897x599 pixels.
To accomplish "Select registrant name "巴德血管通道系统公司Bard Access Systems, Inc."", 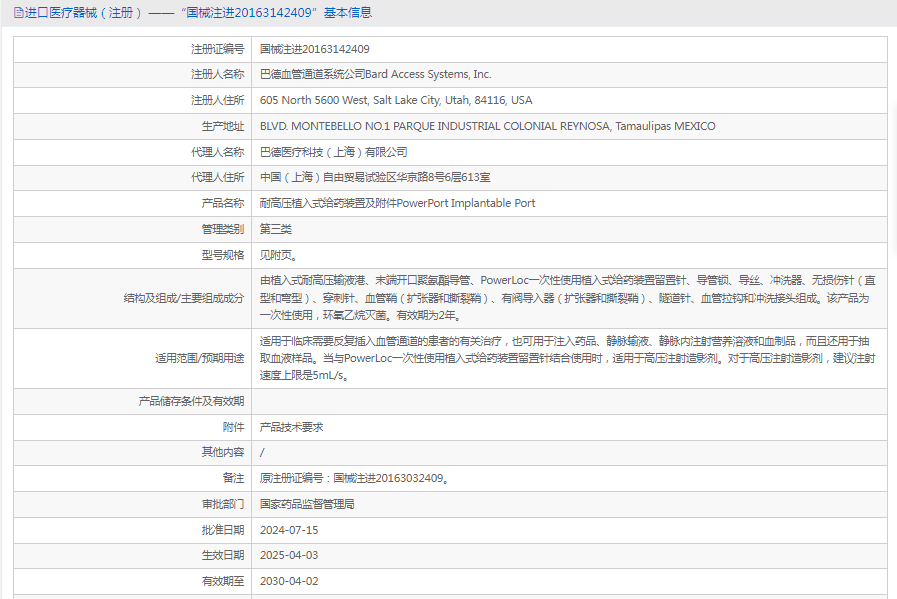I will (375, 74).
